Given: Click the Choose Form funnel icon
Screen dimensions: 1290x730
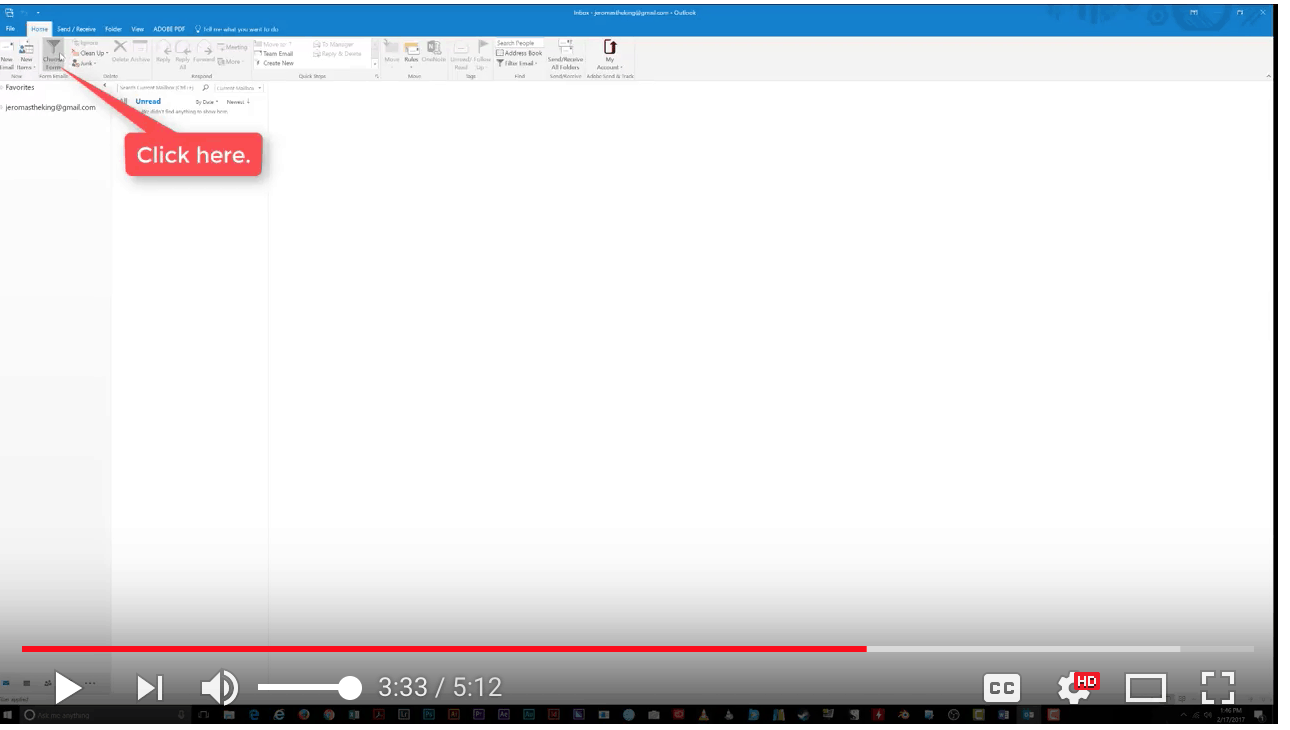Looking at the screenshot, I should [53, 56].
